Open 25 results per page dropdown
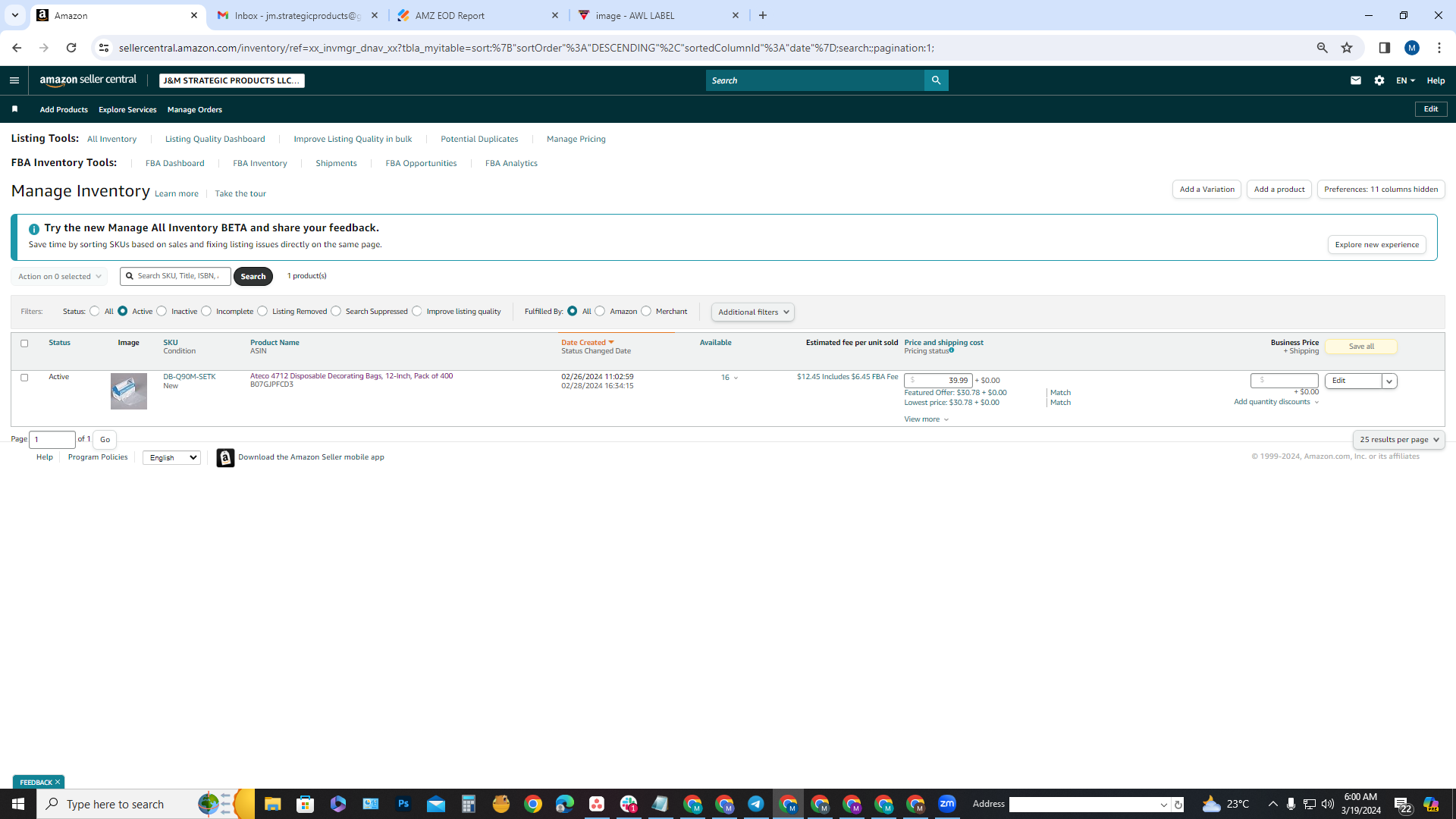 point(1399,440)
